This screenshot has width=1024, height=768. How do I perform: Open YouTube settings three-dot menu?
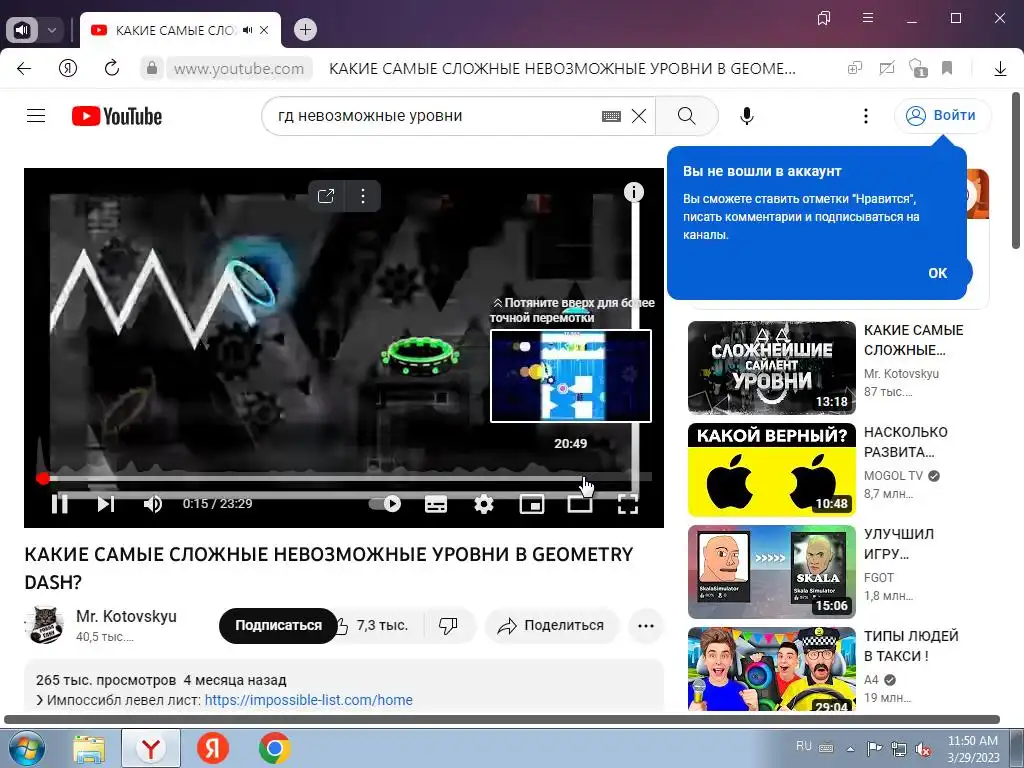coord(866,116)
